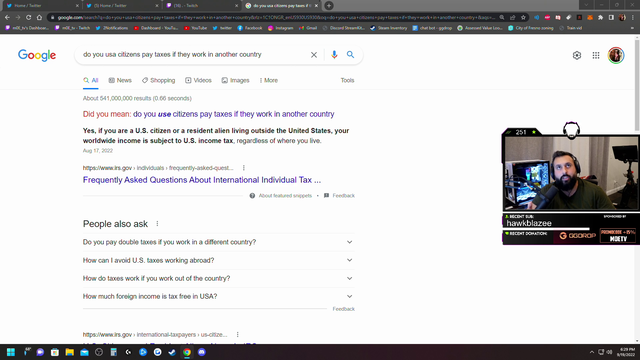Open Calculator from the taskbar
The width and height of the screenshot is (640, 360).
tap(113, 352)
